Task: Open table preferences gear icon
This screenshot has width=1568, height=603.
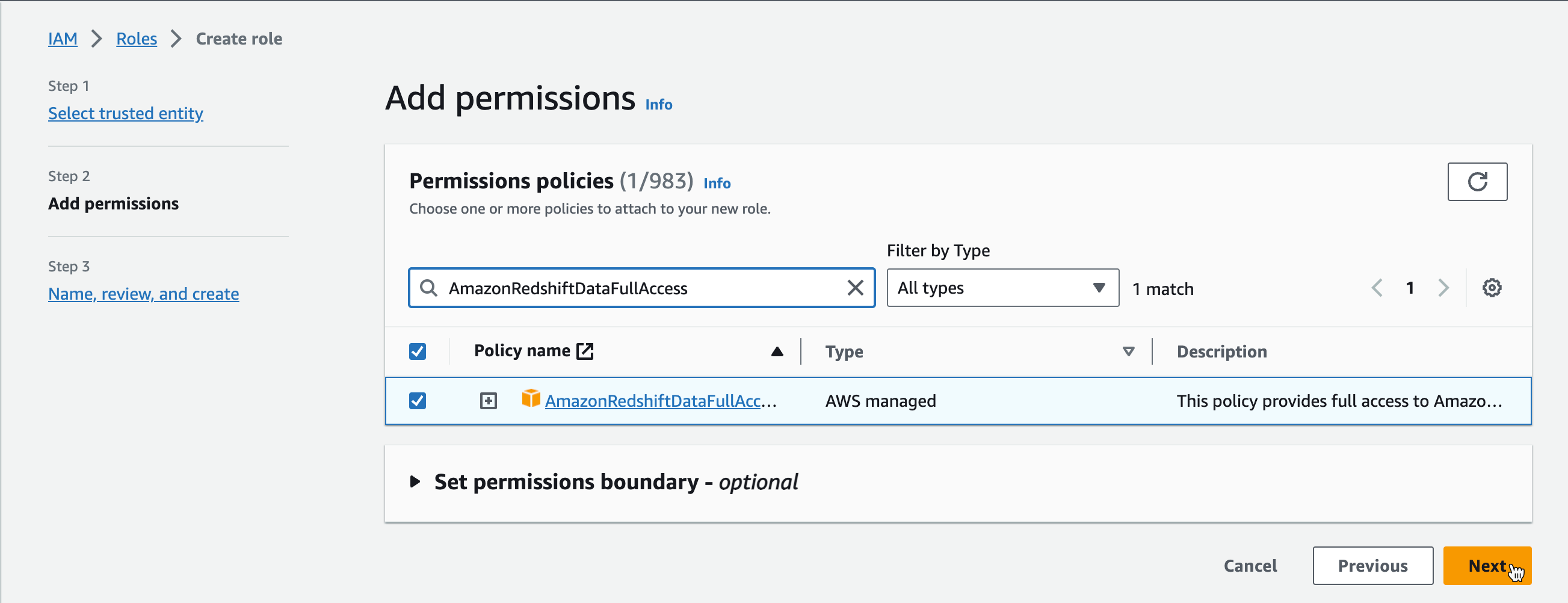Action: coord(1492,288)
